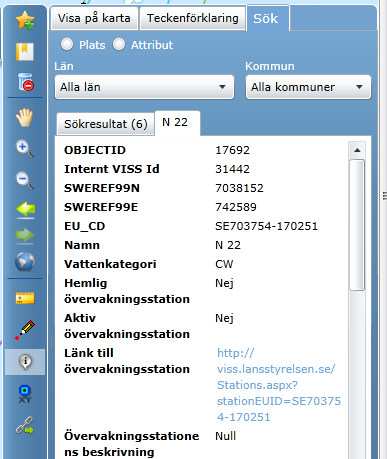Select the yellow measure ruler tool

[25, 298]
